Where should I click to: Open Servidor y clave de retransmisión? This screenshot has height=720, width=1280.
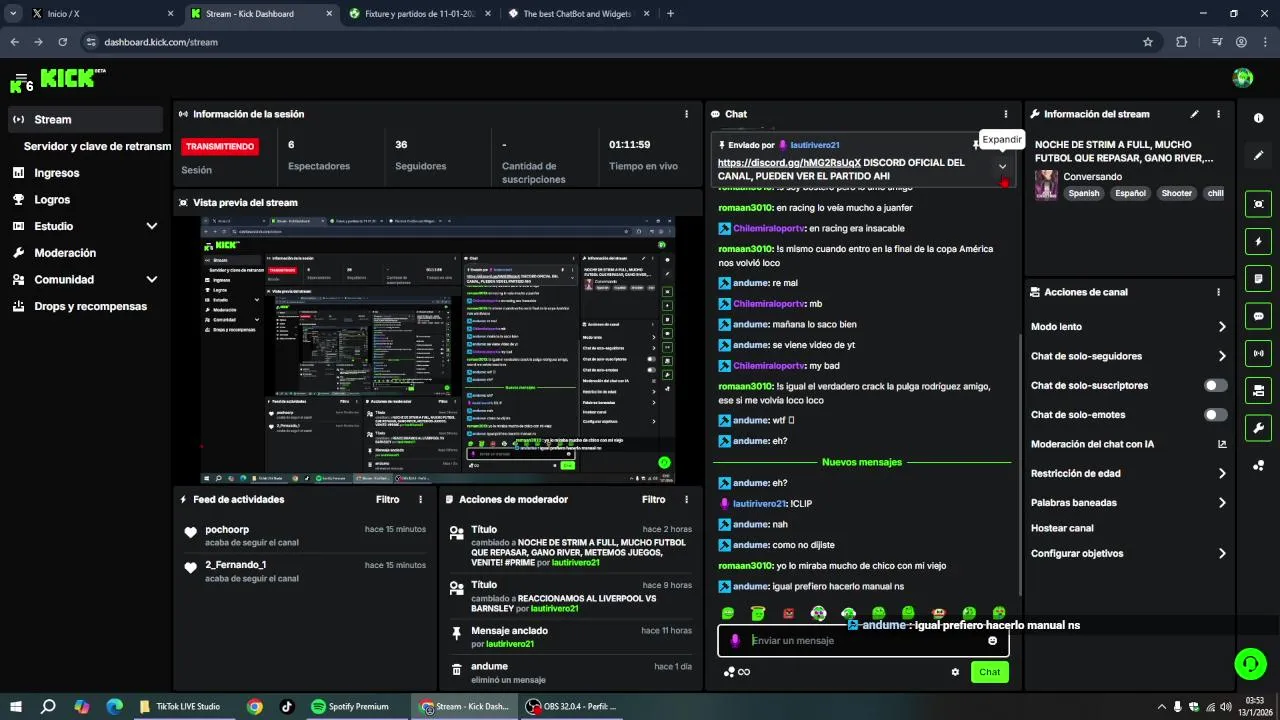coord(97,146)
